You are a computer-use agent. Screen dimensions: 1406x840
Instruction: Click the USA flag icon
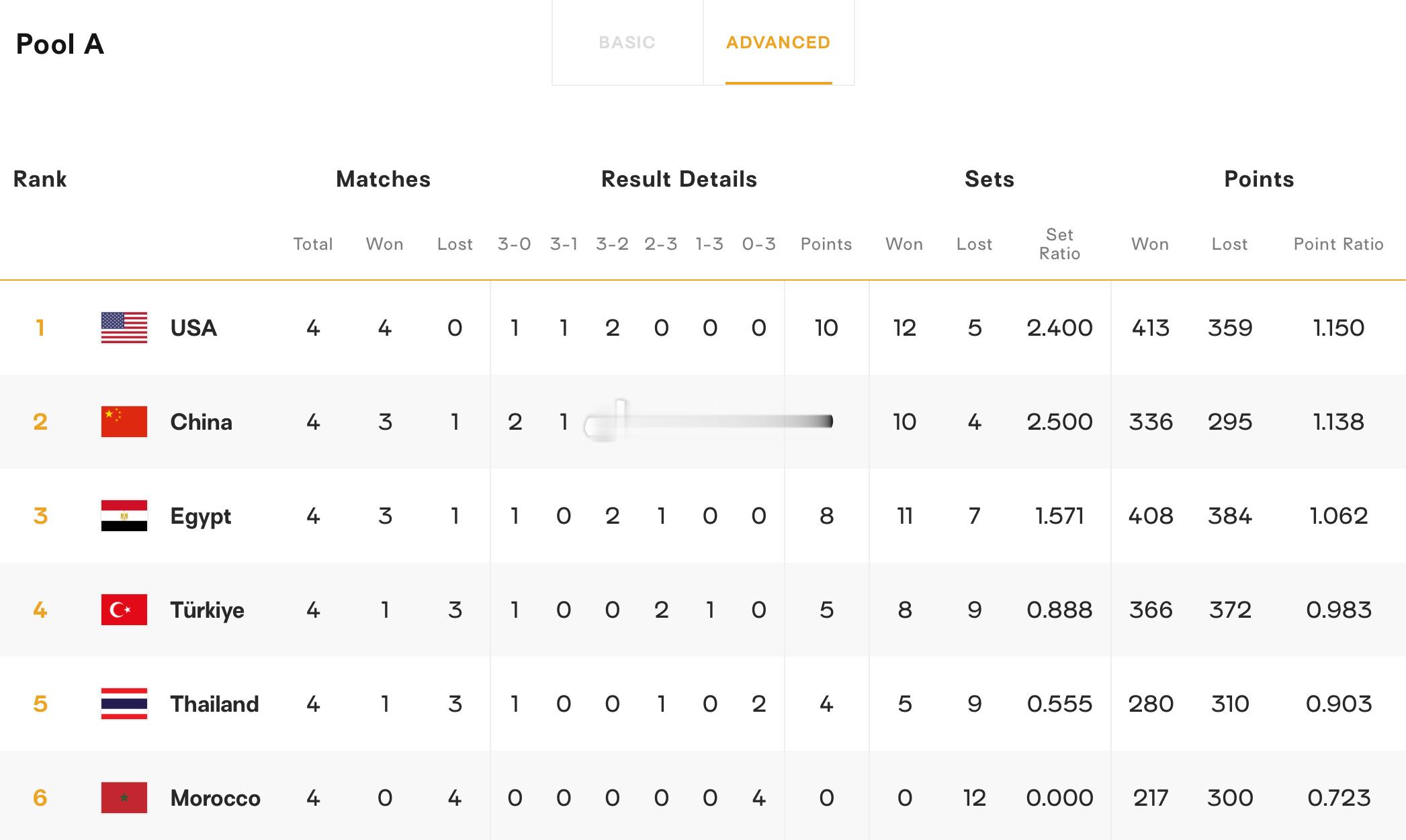coord(124,328)
